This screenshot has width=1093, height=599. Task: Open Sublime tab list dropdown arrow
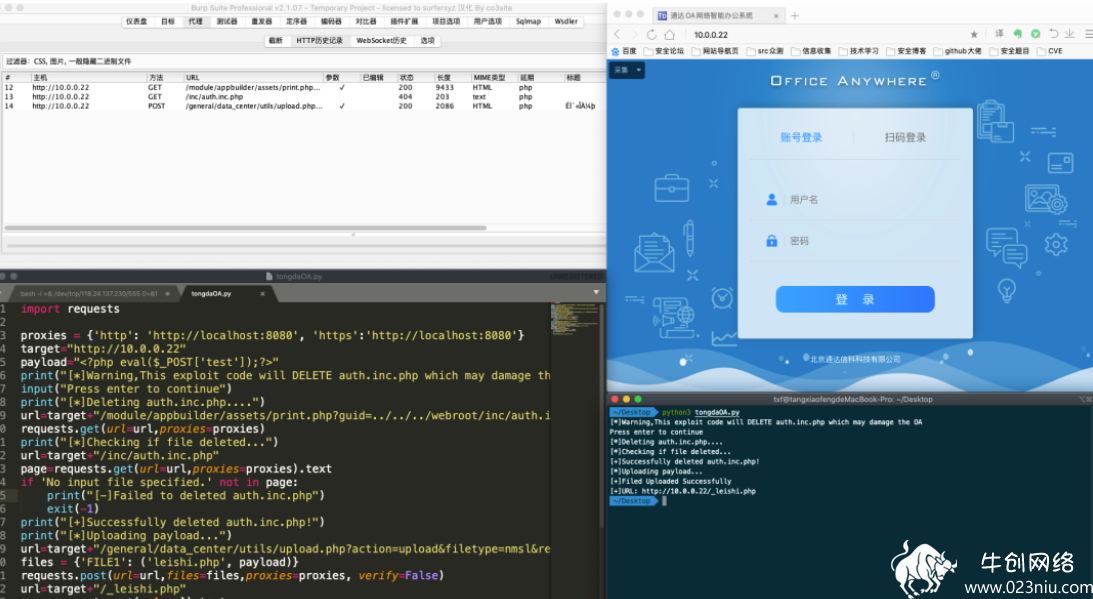[596, 293]
